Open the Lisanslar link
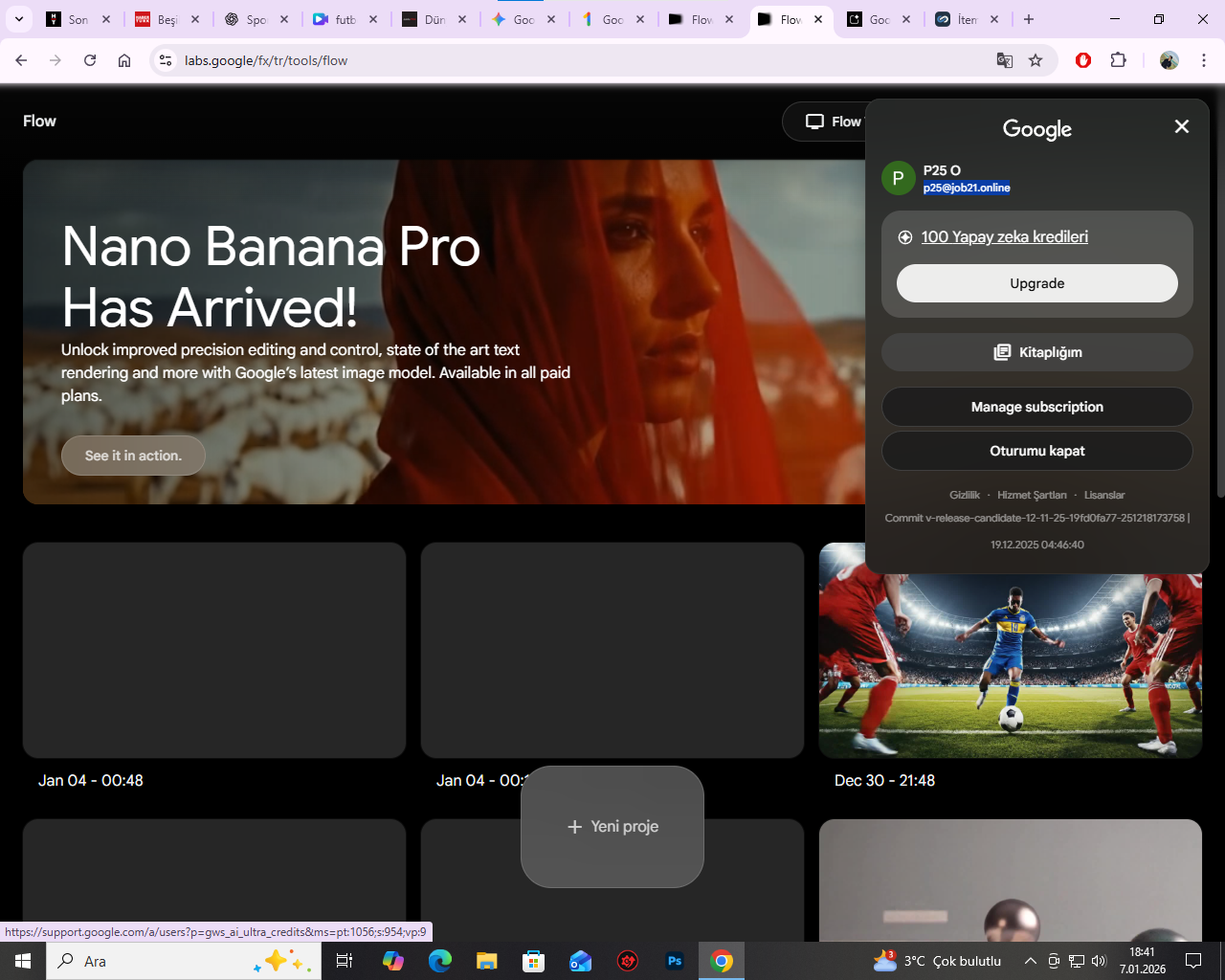 1104,495
